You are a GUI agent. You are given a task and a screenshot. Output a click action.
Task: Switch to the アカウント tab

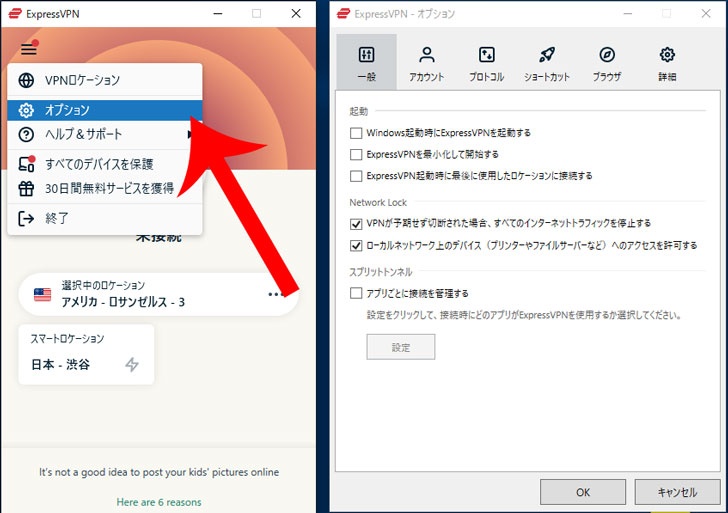426,62
